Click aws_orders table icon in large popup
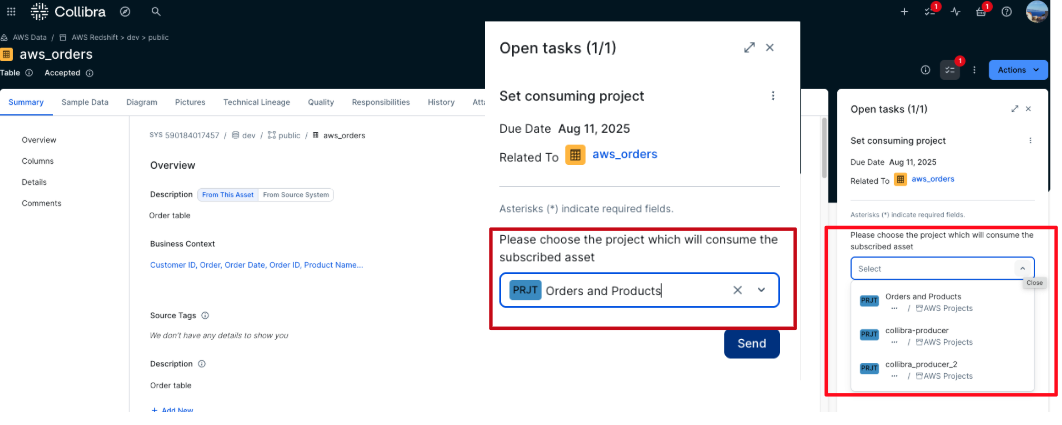 tap(575, 155)
